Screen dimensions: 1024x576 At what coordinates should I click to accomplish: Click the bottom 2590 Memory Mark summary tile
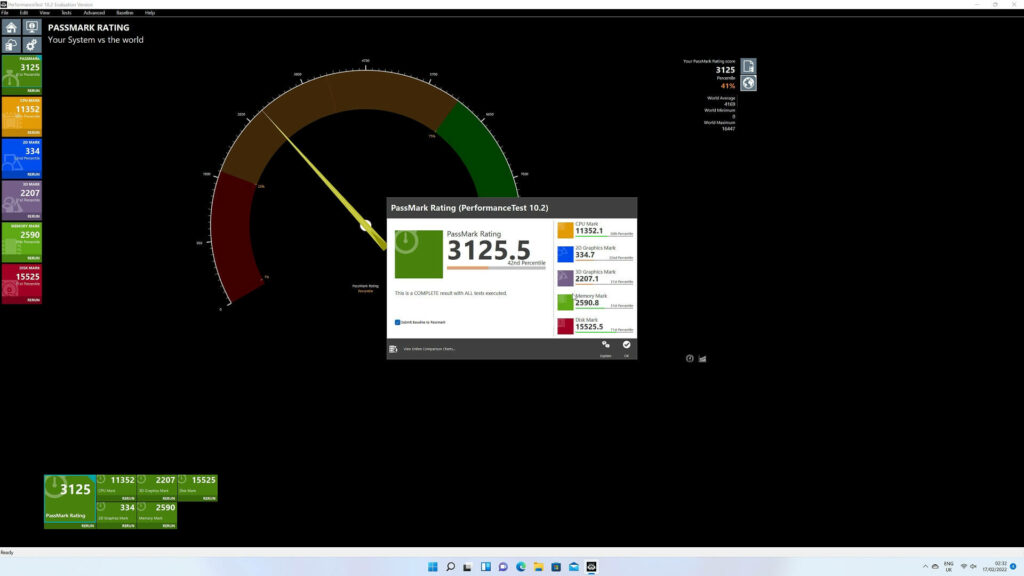(157, 515)
